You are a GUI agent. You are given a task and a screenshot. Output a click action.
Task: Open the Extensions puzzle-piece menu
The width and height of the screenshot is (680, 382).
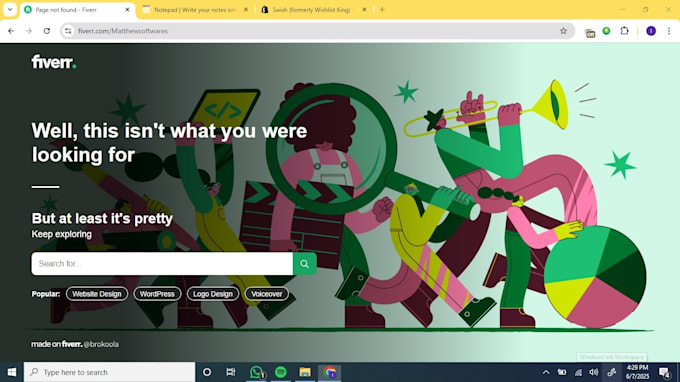624,31
